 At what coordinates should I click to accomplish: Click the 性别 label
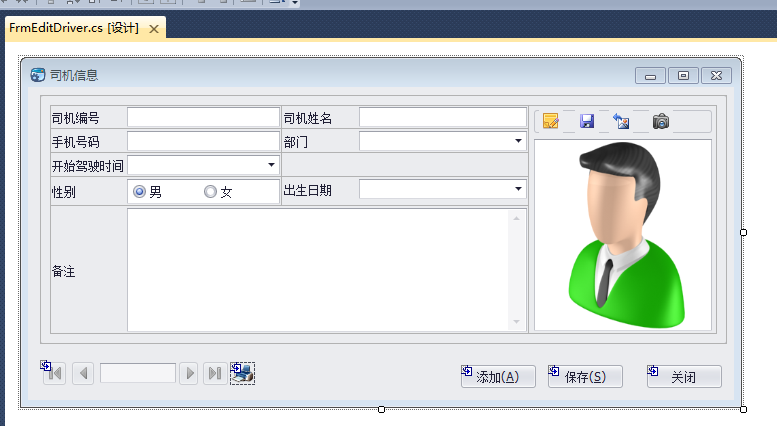tap(63, 192)
